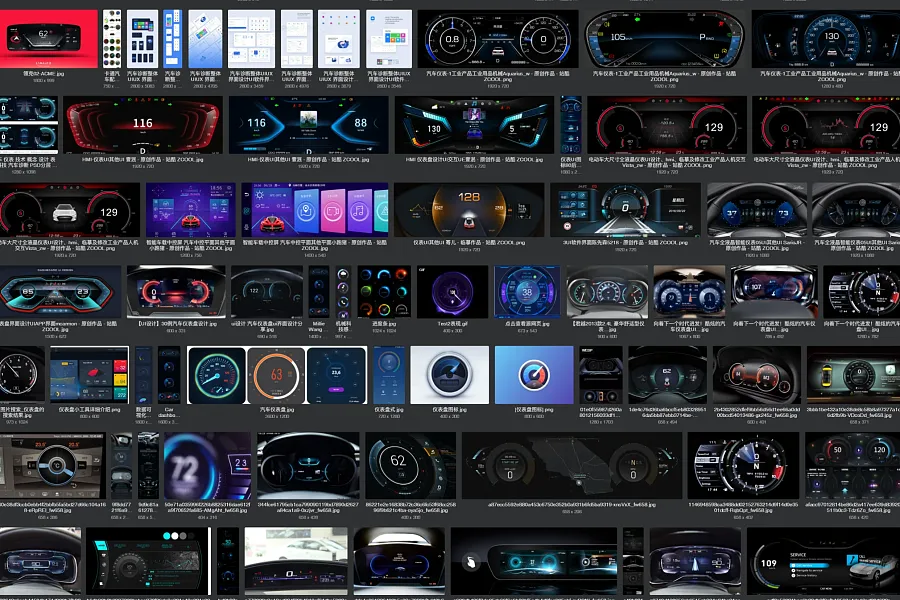
Task: Select road-view cluster thumbnail showing 0
Action: pyautogui.click(x=625, y=210)
